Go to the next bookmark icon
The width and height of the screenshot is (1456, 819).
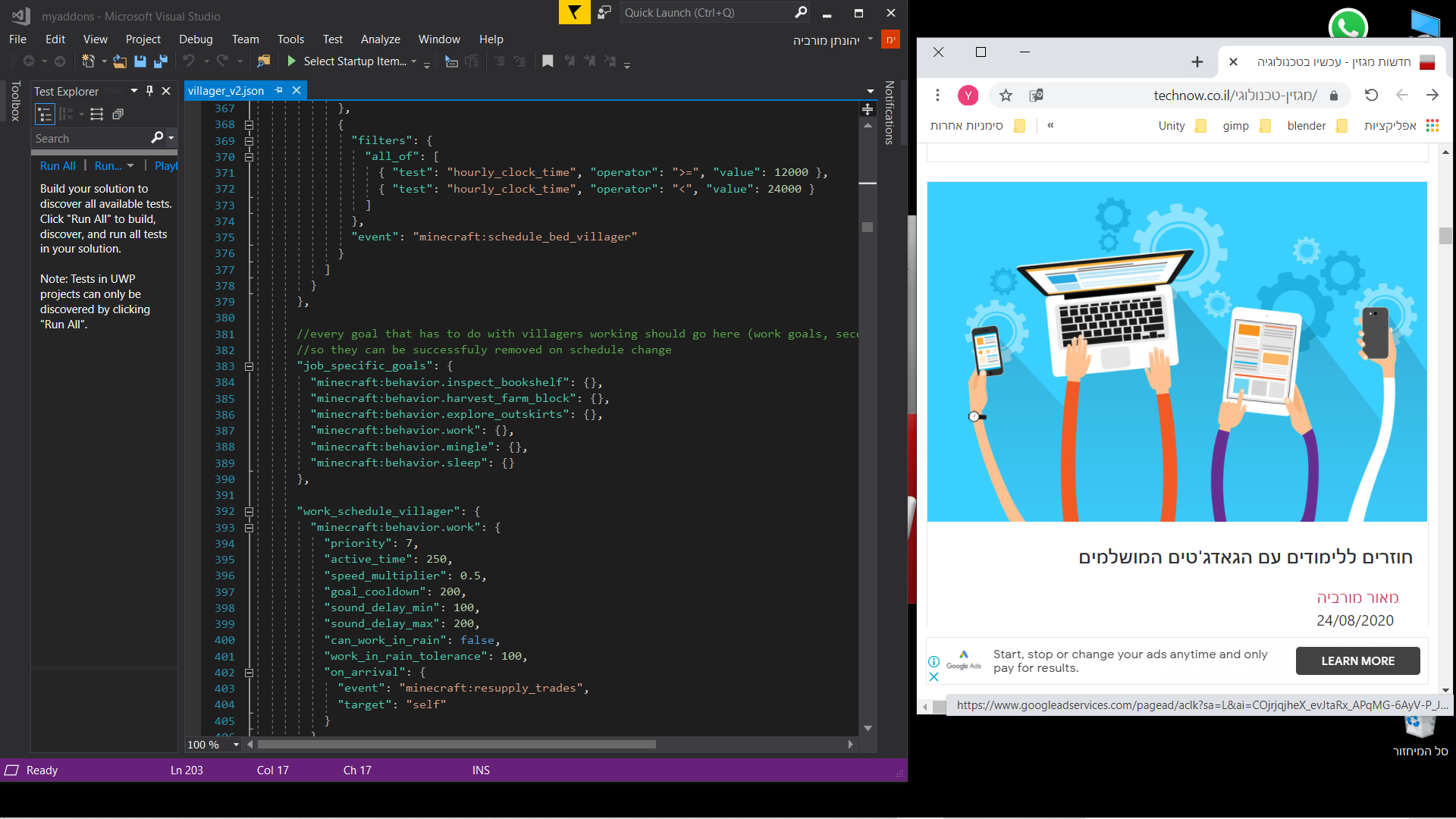click(x=589, y=61)
